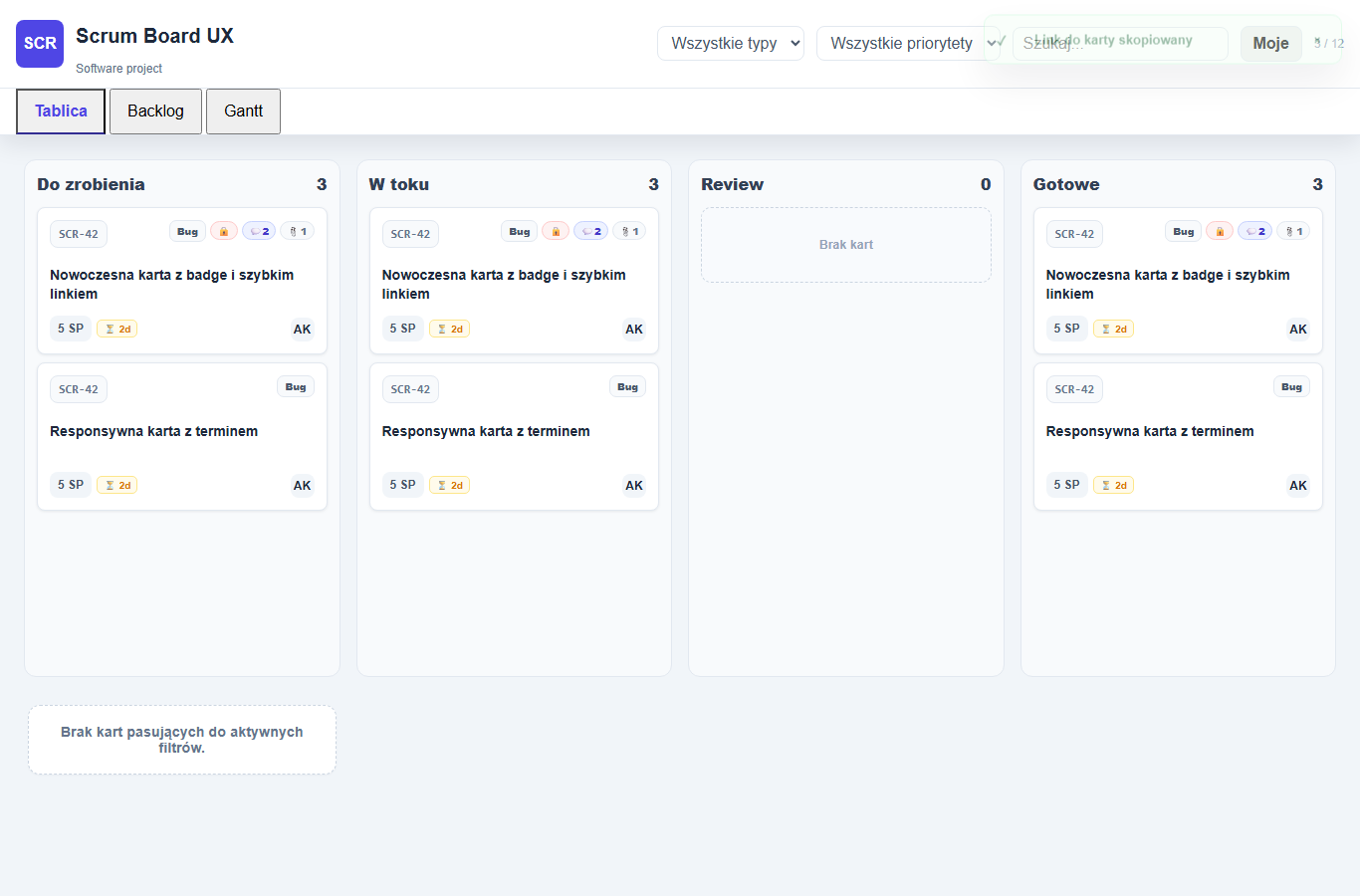
Task: Click the Scrum Board UX project title
Action: (x=154, y=36)
